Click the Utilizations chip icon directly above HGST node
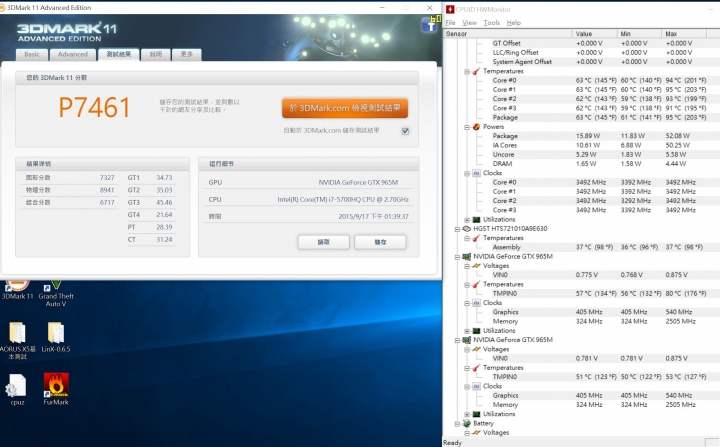 click(476, 220)
